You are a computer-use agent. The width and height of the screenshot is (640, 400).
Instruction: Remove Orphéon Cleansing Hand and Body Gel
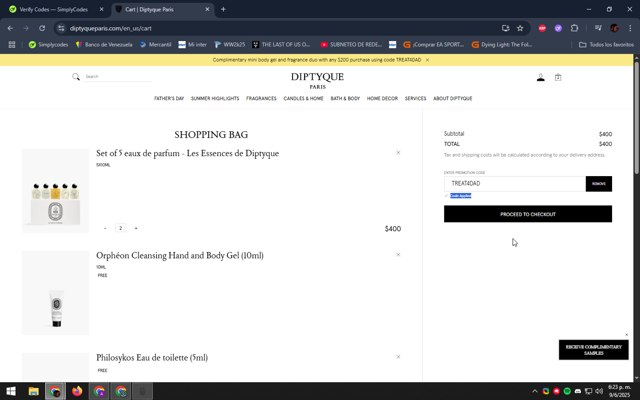click(x=398, y=255)
